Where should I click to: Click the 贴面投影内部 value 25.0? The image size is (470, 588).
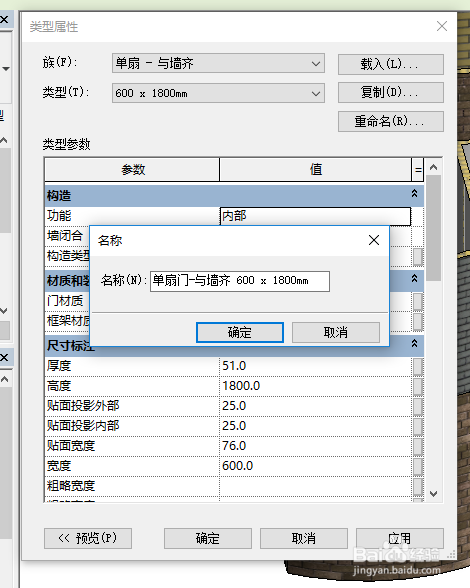(x=315, y=426)
